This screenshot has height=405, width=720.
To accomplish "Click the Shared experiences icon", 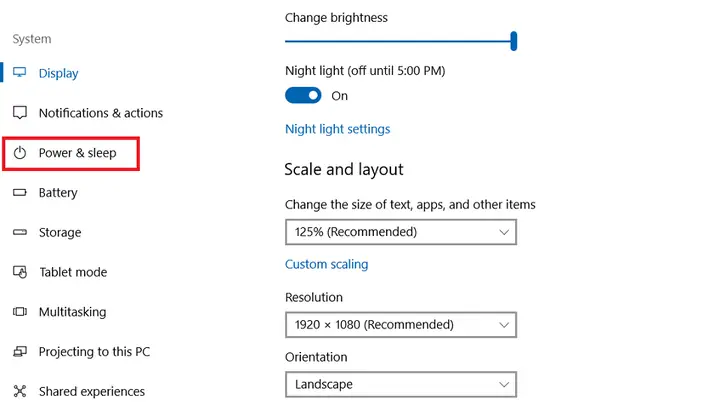I will (x=19, y=391).
